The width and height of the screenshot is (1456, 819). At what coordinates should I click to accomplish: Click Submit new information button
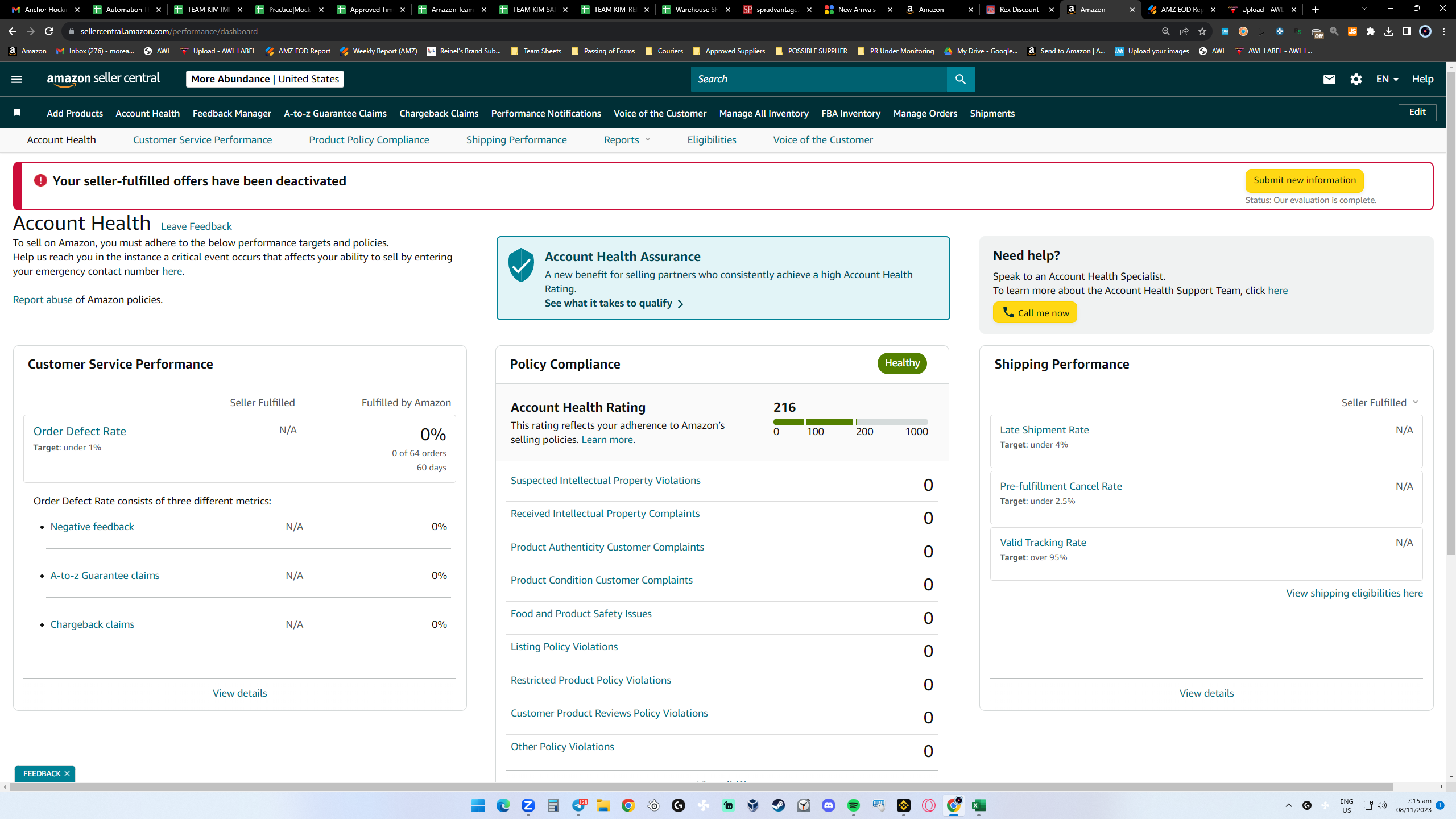[x=1305, y=180]
